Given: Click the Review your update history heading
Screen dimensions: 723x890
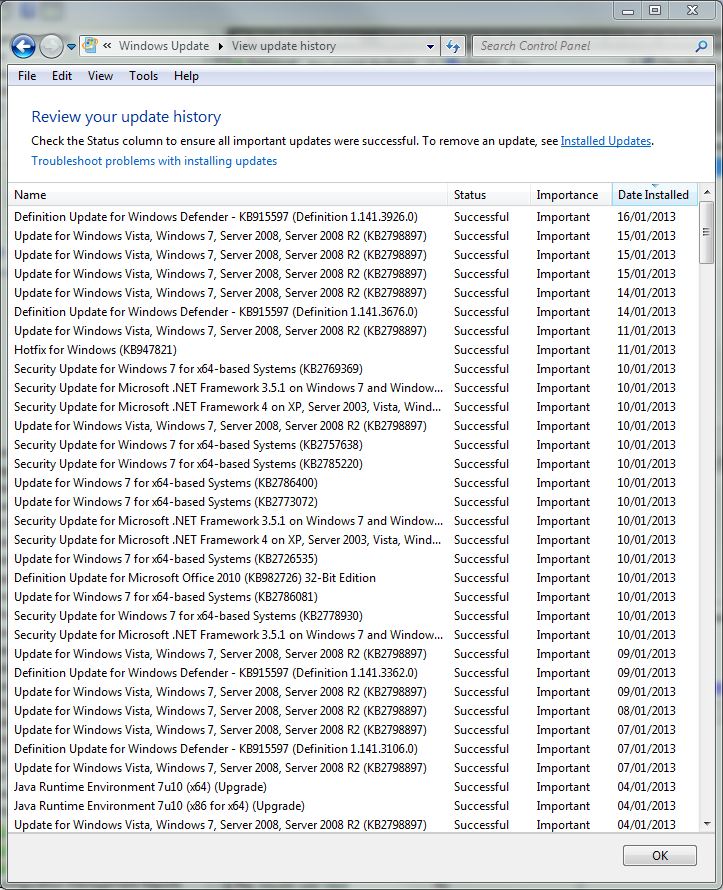Looking at the screenshot, I should point(126,116).
